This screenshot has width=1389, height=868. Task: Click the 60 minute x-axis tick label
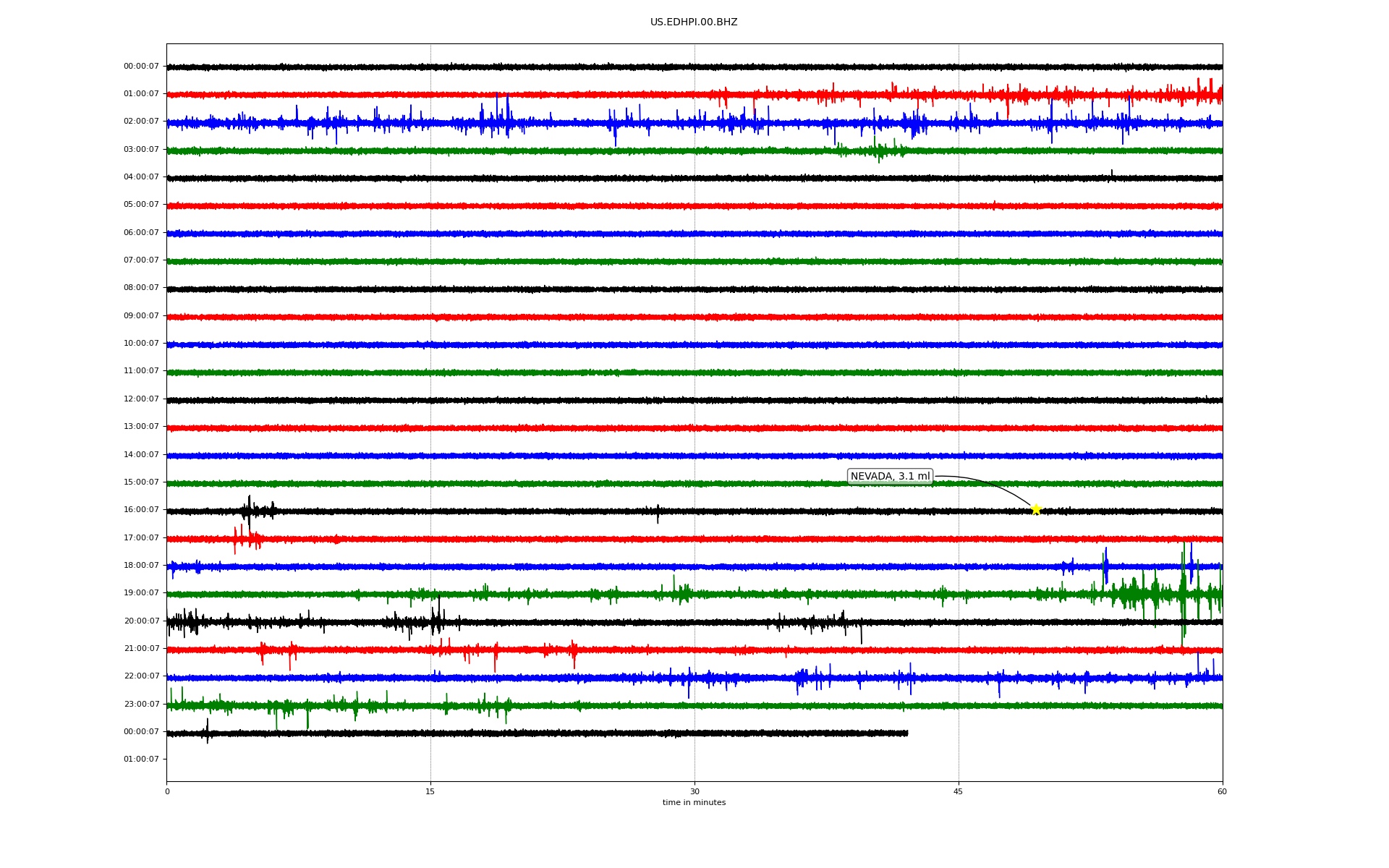(x=1222, y=791)
